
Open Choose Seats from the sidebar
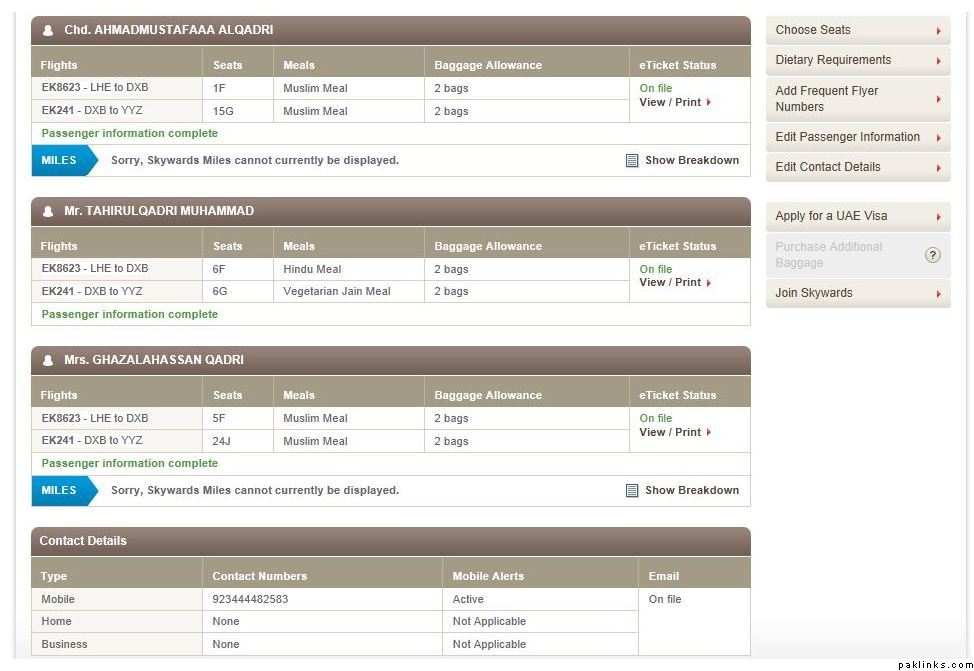coord(857,30)
